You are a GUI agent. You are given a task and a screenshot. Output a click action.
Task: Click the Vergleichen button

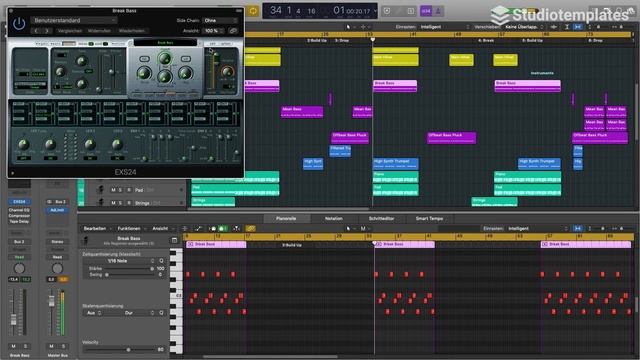(69, 31)
